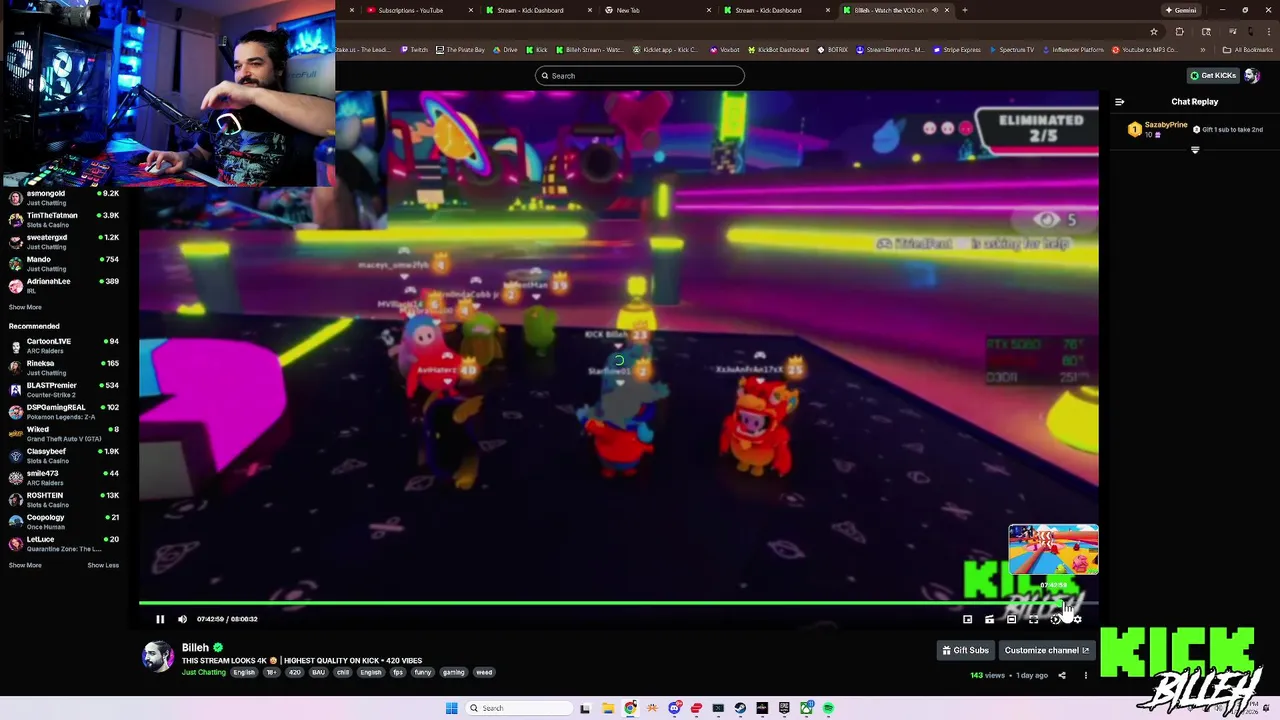Screen dimensions: 1280x720
Task: Open the three-dot more options menu
Action: point(1085,675)
